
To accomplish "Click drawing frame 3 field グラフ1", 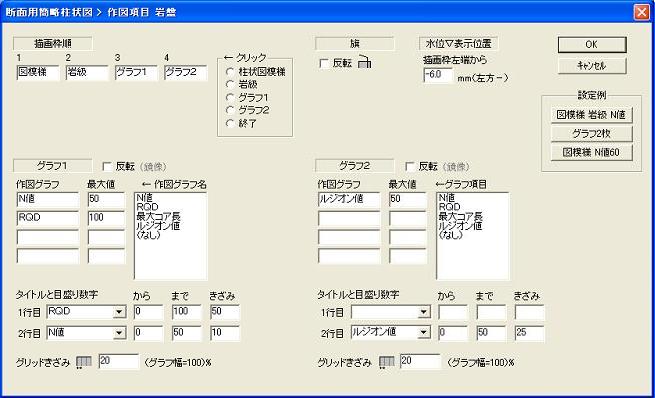I will 136,72.
